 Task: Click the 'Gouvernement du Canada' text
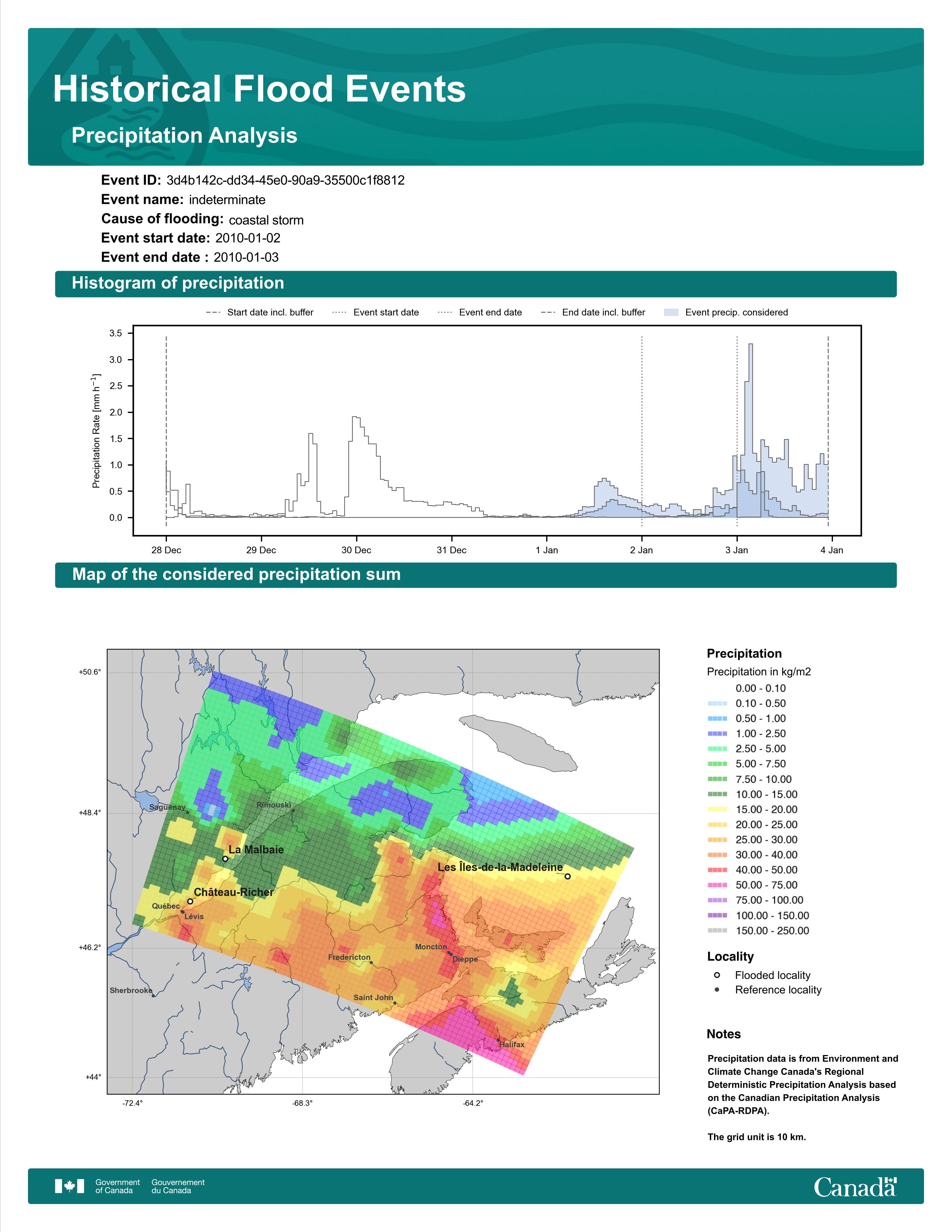[x=178, y=1186]
